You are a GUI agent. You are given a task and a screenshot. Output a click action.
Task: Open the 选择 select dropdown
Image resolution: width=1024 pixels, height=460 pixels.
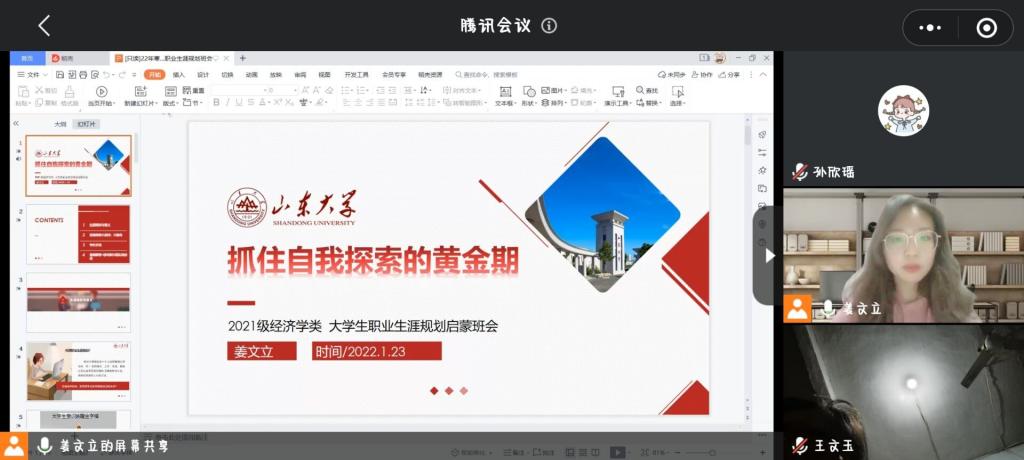tap(678, 95)
